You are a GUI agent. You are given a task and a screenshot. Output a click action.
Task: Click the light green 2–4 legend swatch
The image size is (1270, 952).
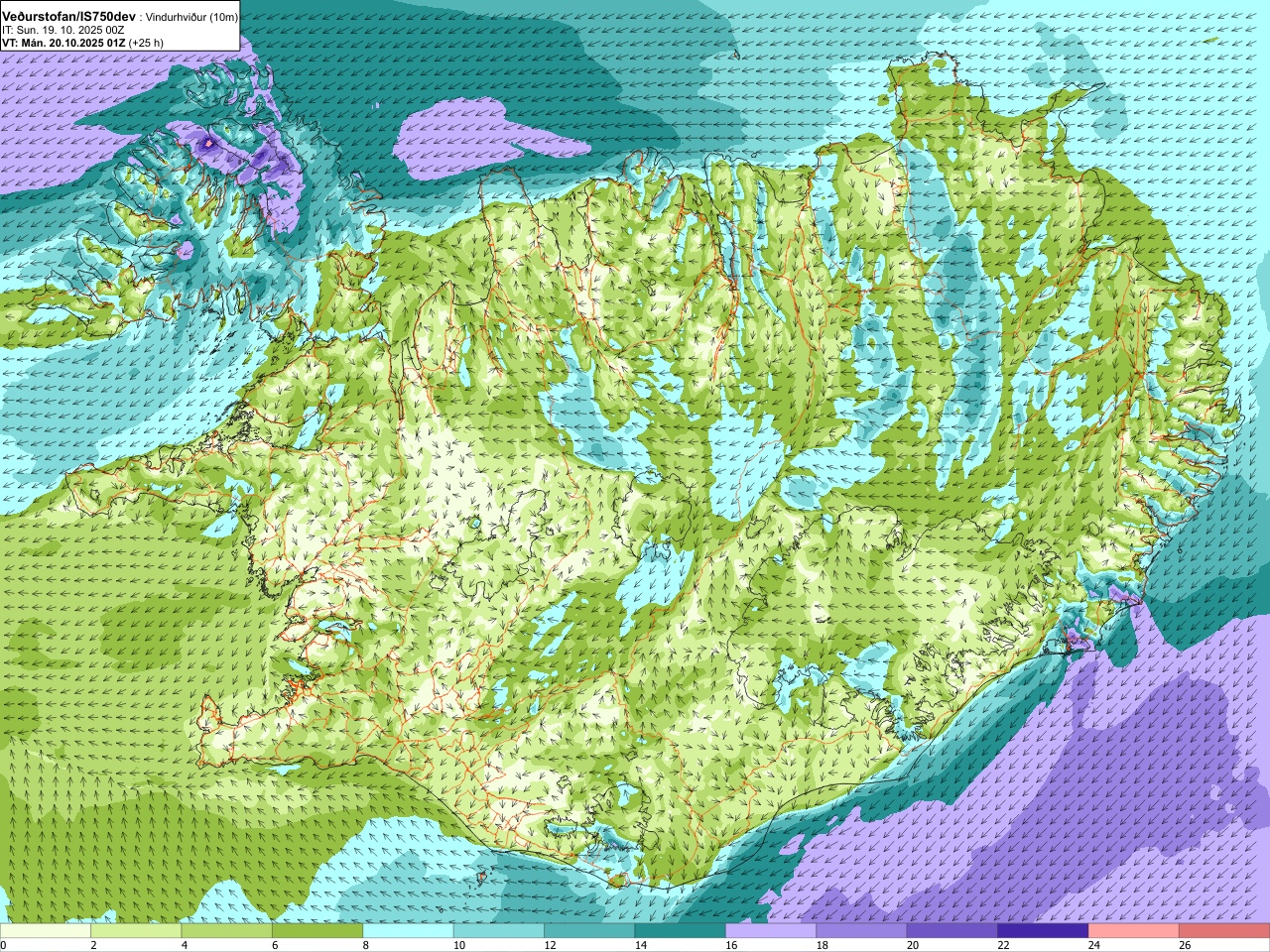(x=136, y=931)
